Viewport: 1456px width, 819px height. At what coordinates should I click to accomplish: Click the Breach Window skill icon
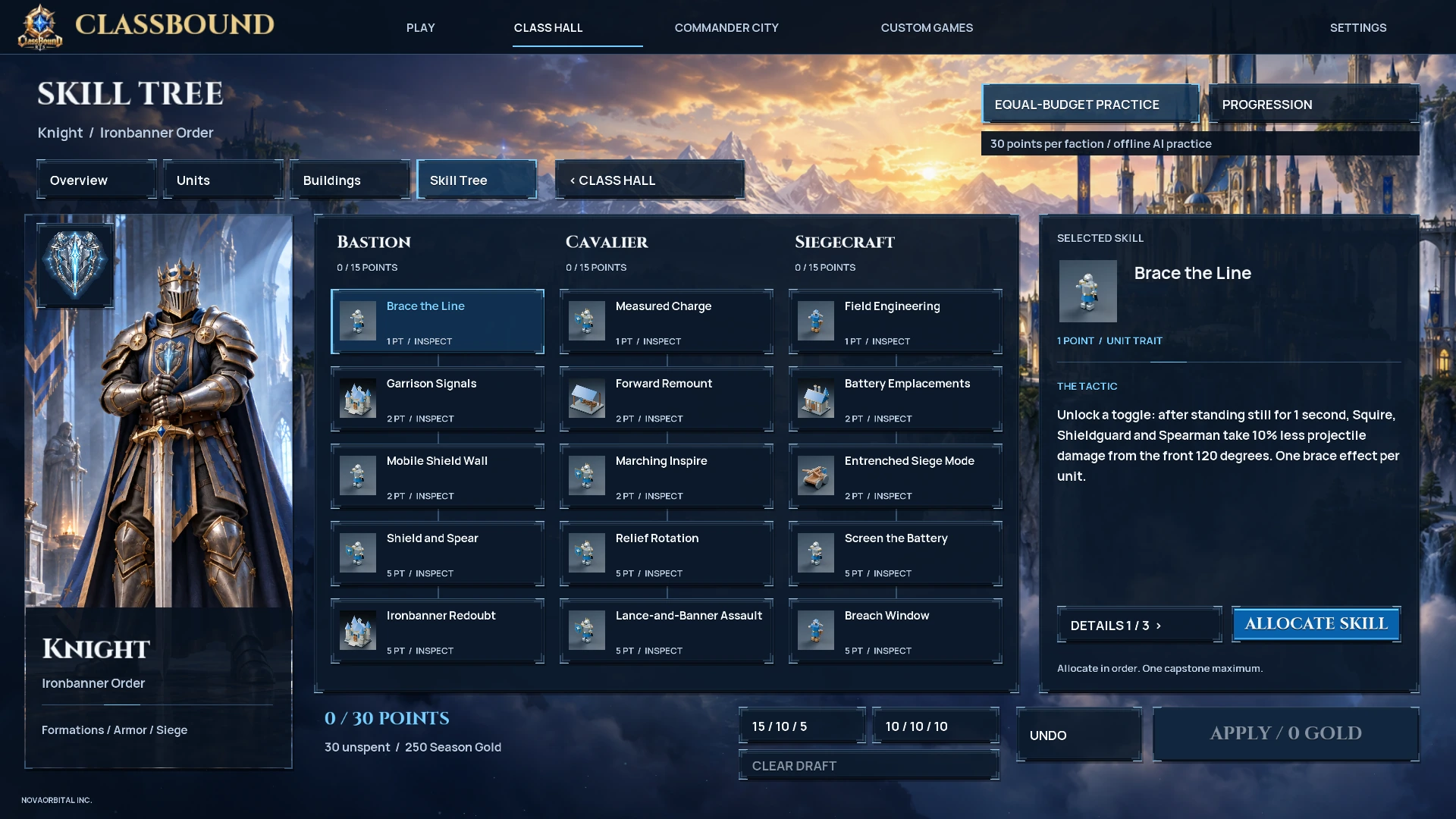(816, 630)
